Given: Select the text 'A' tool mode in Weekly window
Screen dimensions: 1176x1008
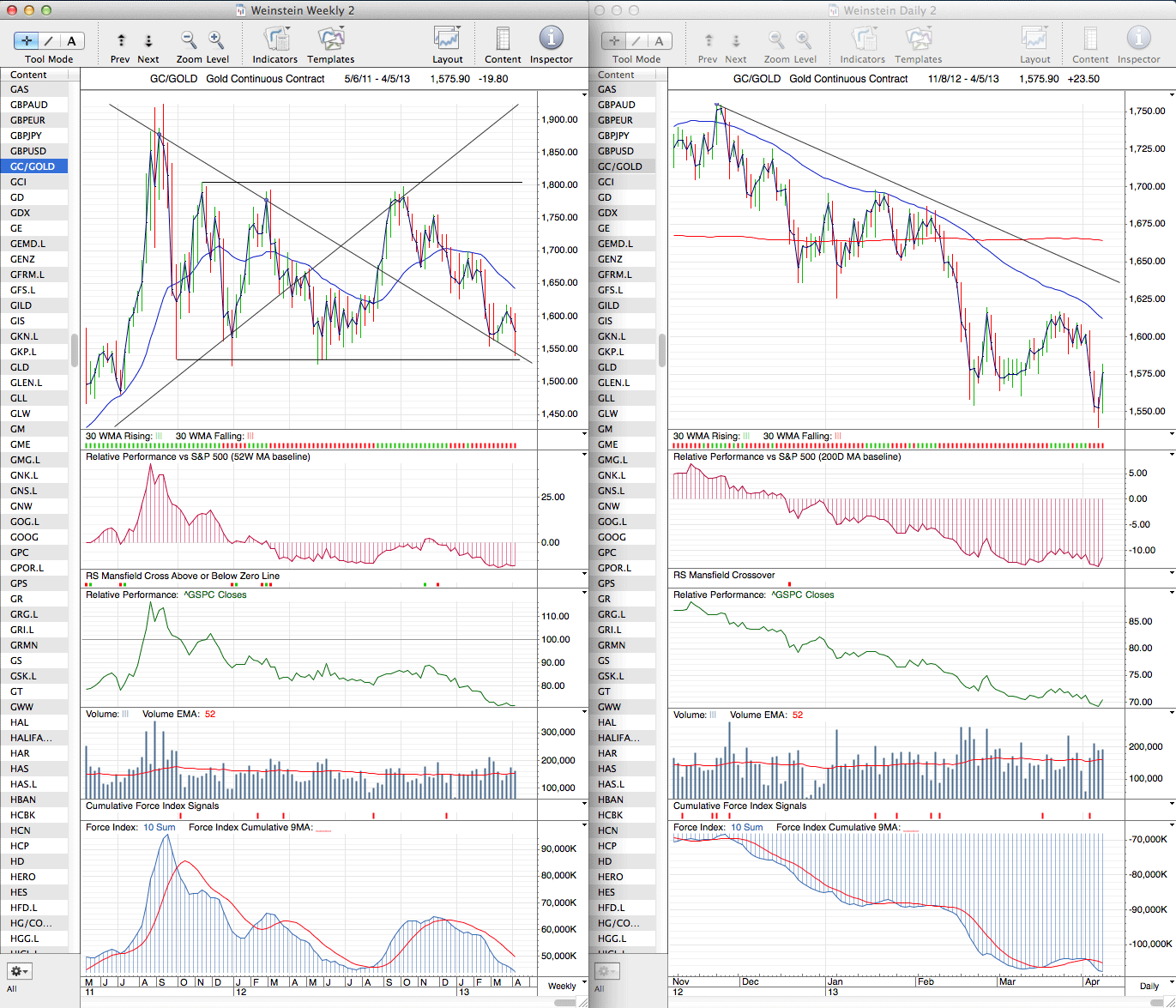Looking at the screenshot, I should (71, 41).
